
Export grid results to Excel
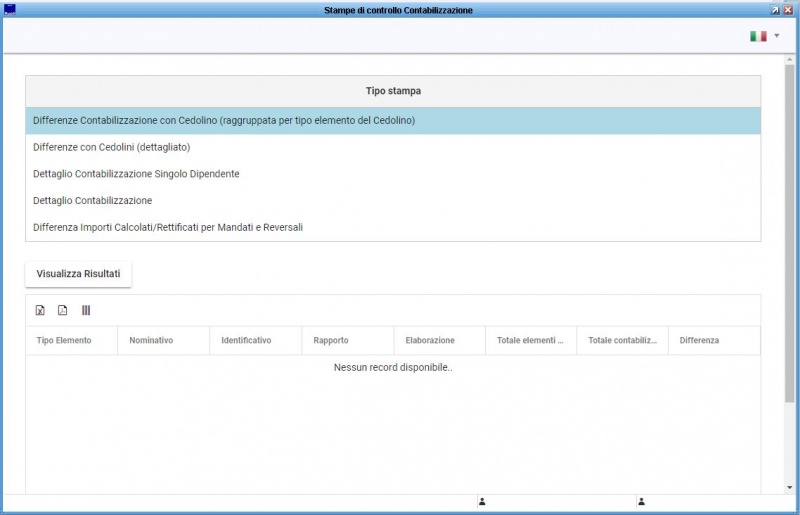[40, 310]
